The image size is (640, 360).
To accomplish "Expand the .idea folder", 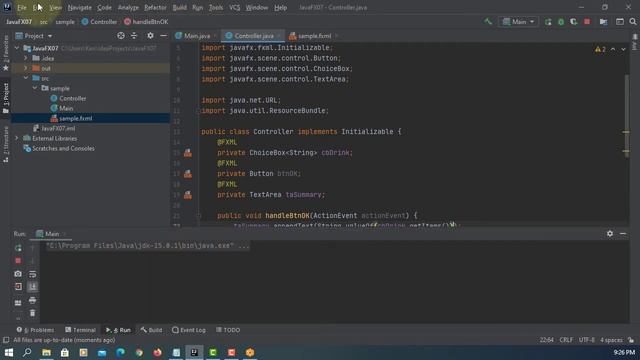I will (x=26, y=58).
